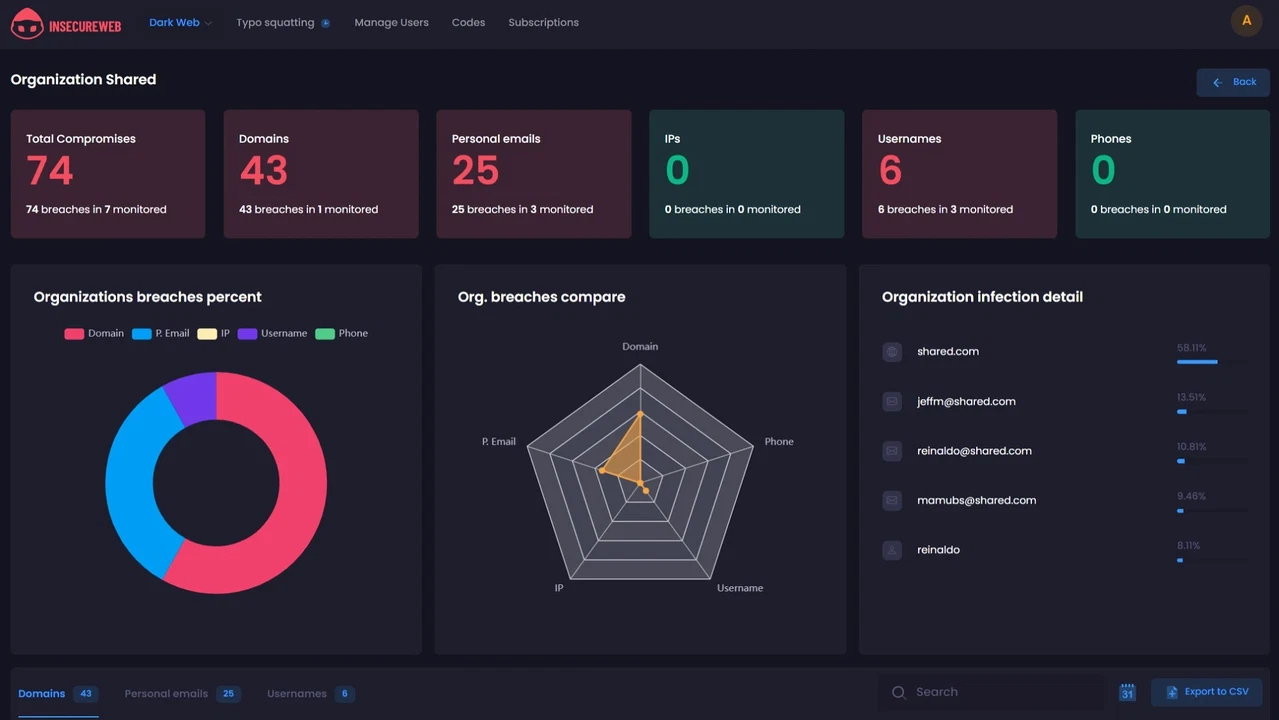Click the Back button
The width and height of the screenshot is (1279, 720).
[x=1233, y=82]
